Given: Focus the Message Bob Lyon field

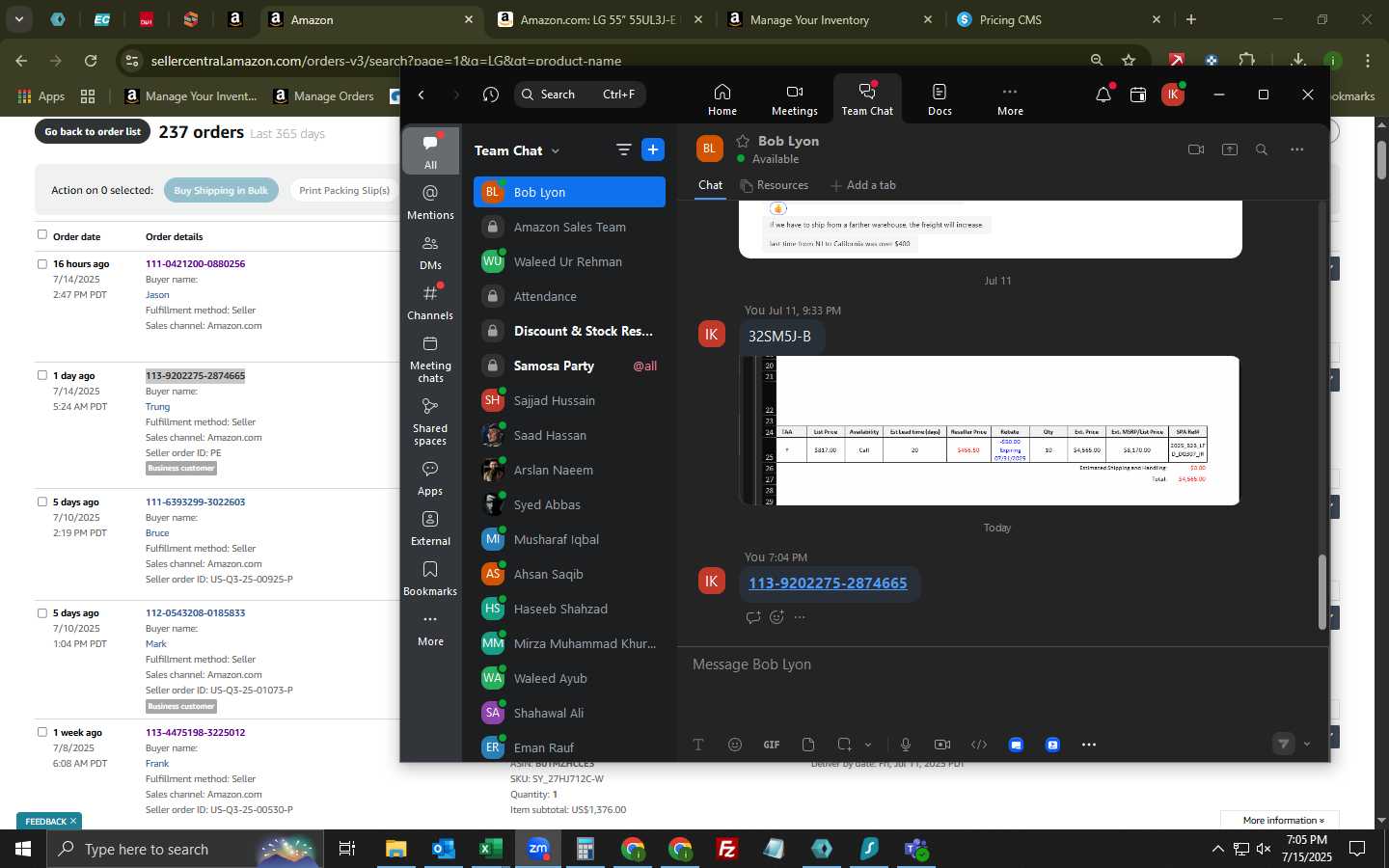Looking at the screenshot, I should pyautogui.click(x=1001, y=665).
